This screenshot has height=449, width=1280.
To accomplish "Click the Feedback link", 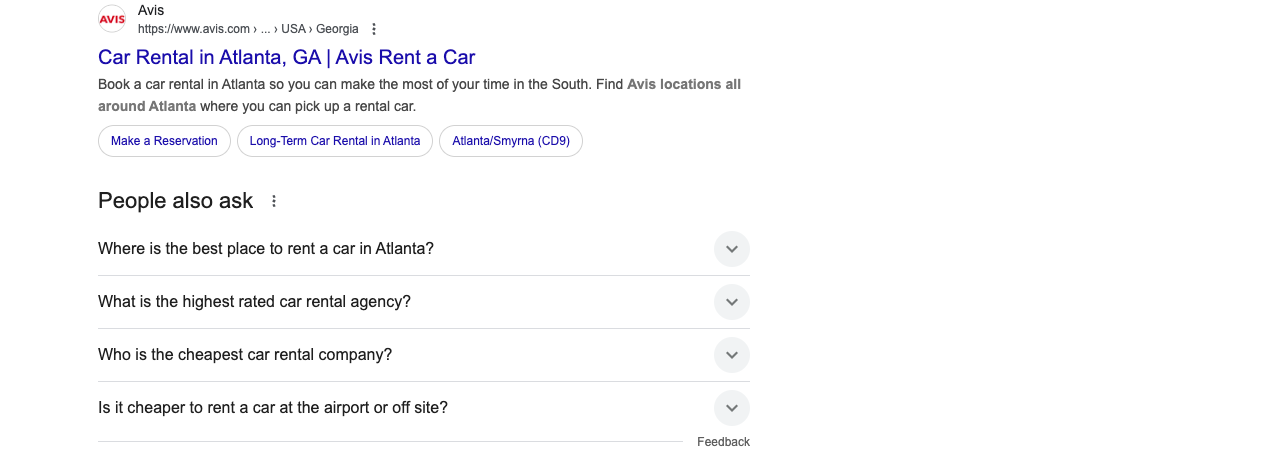I will pyautogui.click(x=723, y=442).
